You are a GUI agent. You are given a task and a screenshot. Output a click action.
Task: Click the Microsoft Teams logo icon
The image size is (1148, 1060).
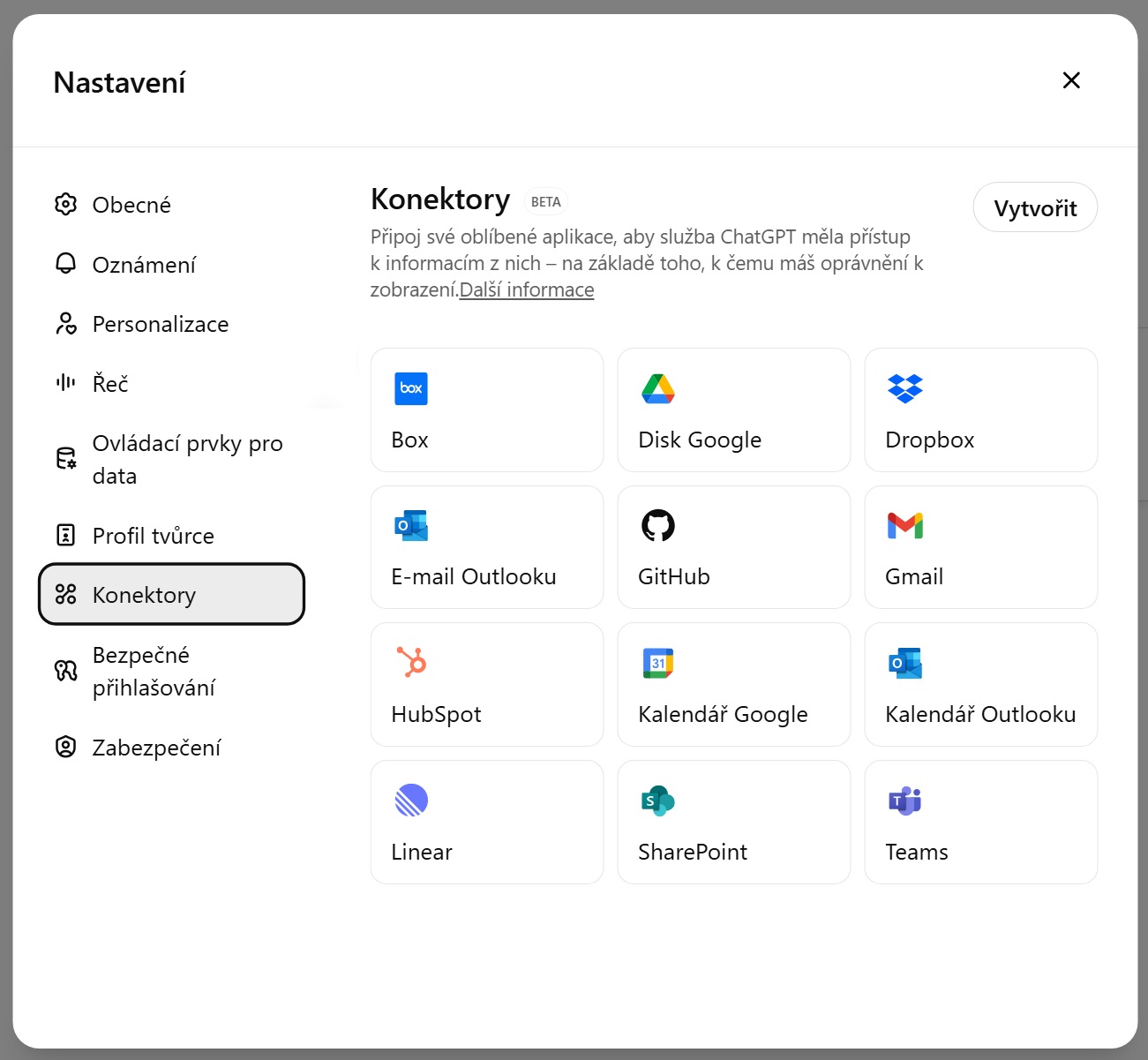905,801
